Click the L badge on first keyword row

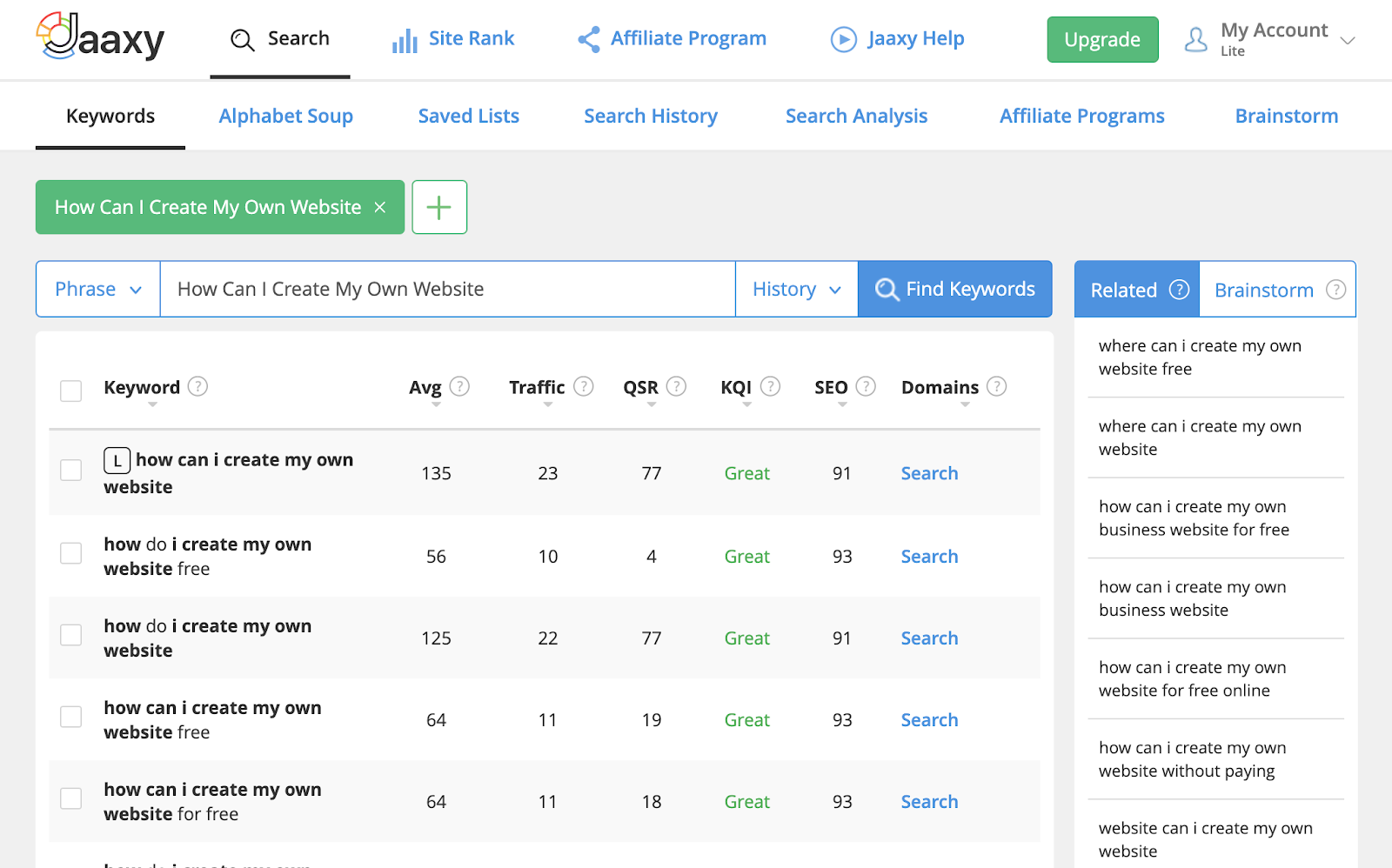tap(117, 460)
